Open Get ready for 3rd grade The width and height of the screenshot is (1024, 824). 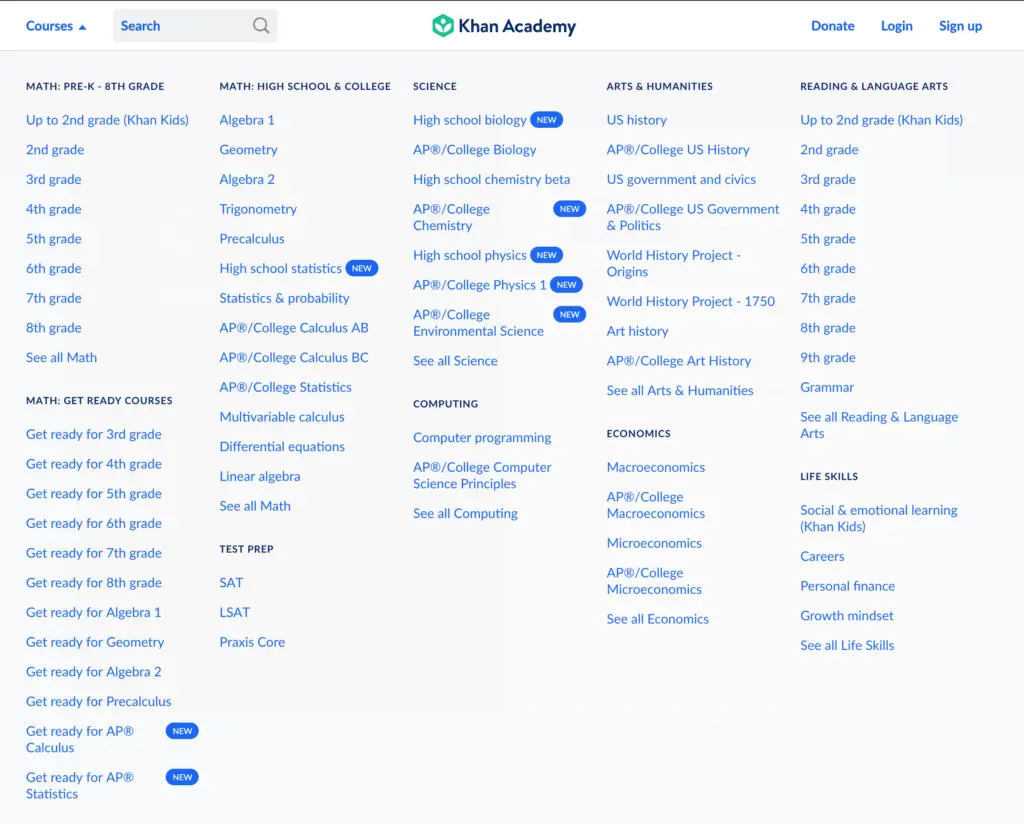coord(93,434)
